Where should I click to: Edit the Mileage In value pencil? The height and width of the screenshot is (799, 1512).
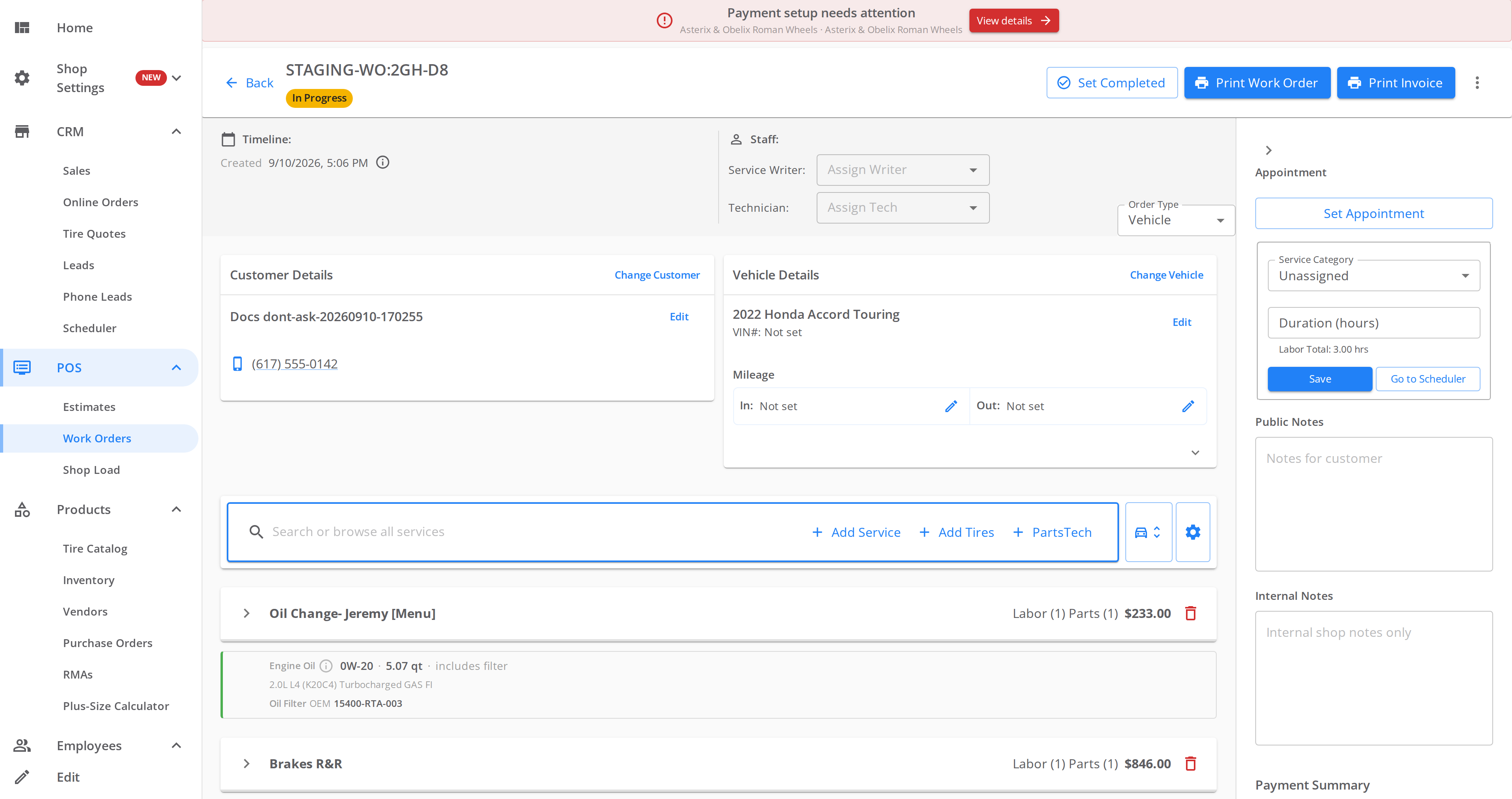951,406
